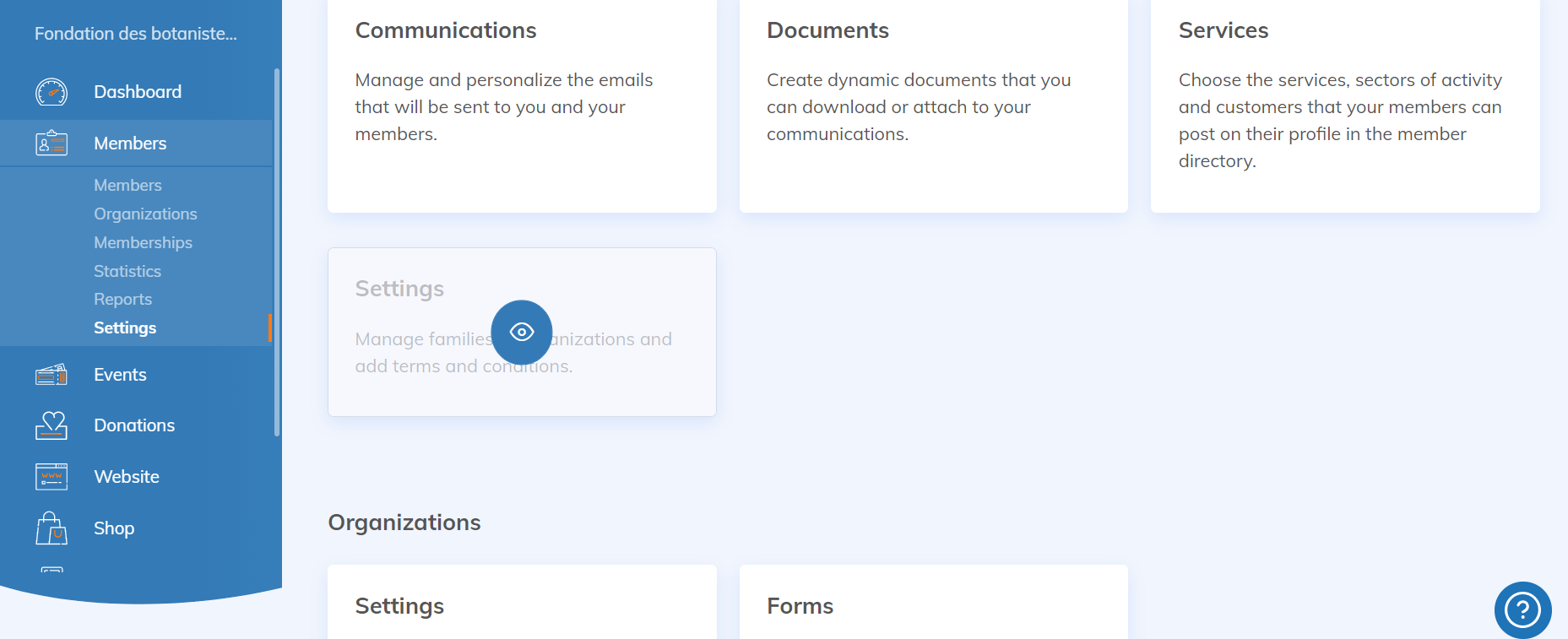Click the Website browser icon
The image size is (1568, 639).
(52, 477)
